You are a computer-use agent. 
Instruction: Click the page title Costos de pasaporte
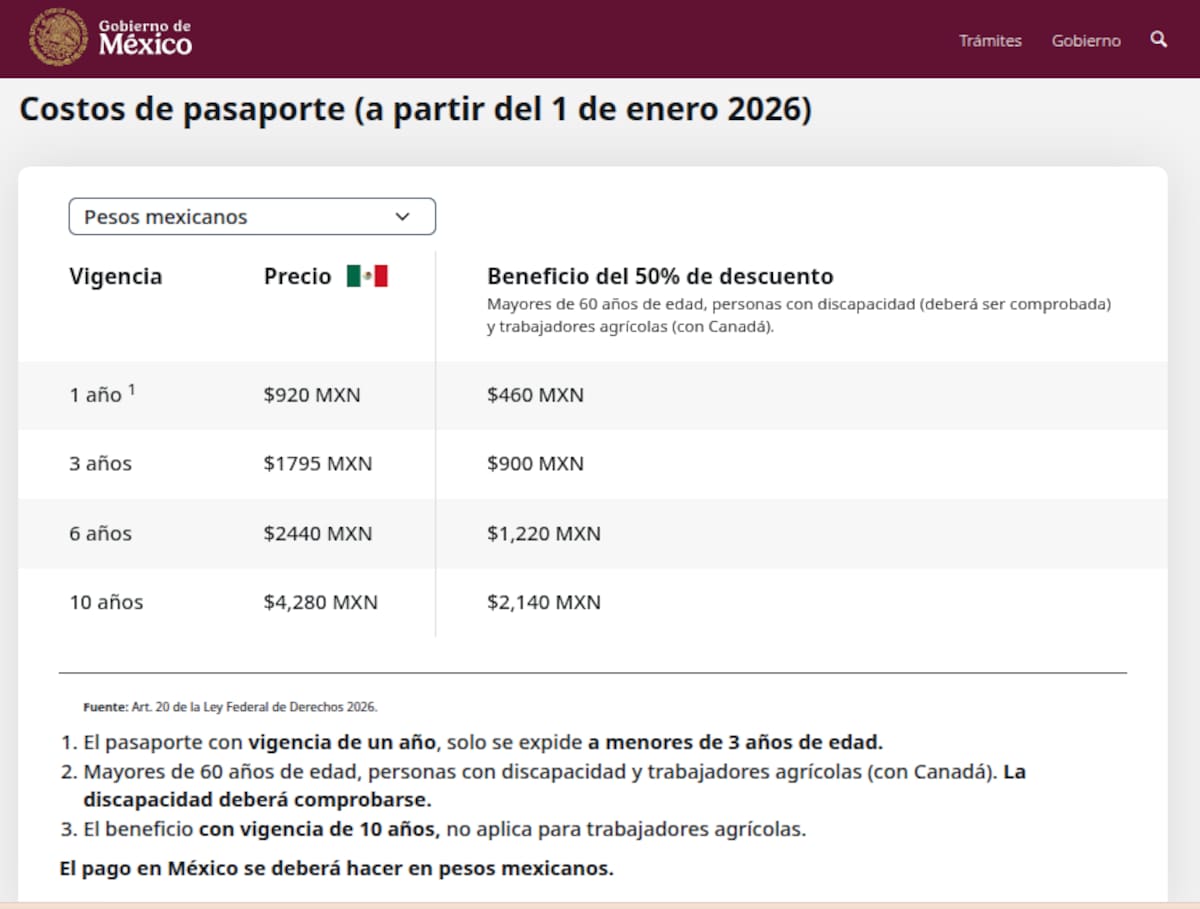click(415, 109)
